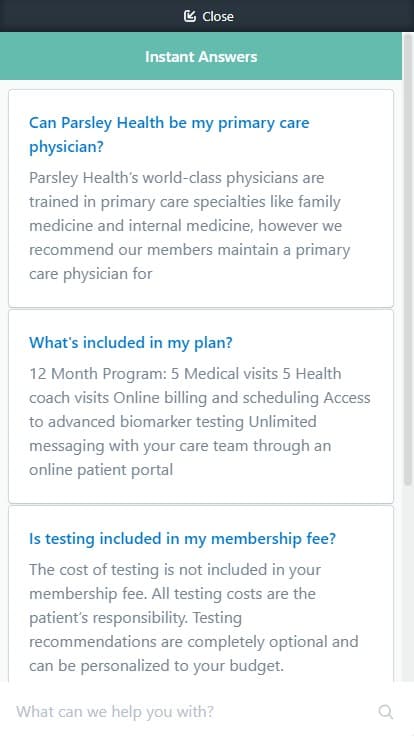414x736 pixels.
Task: Open the membership fee testing card
Action: click(201, 594)
